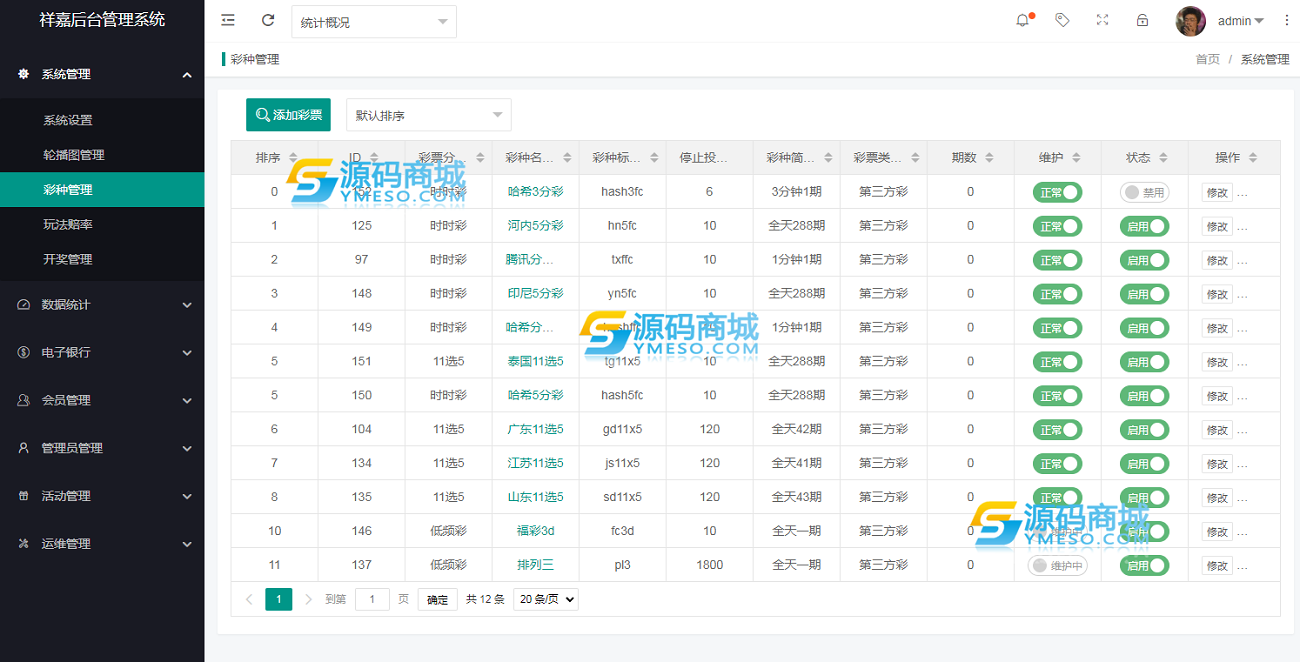This screenshot has width=1300, height=662.
Task: Open the vertical three-dot more menu
Action: (x=1287, y=20)
